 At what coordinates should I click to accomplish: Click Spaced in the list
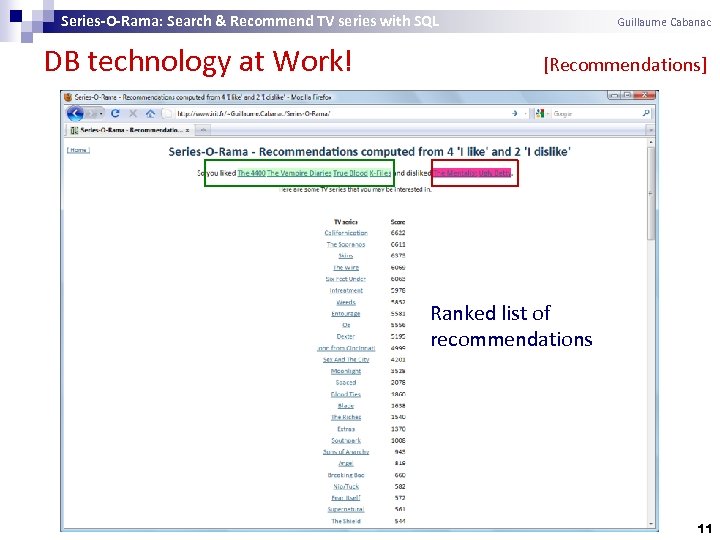point(346,382)
